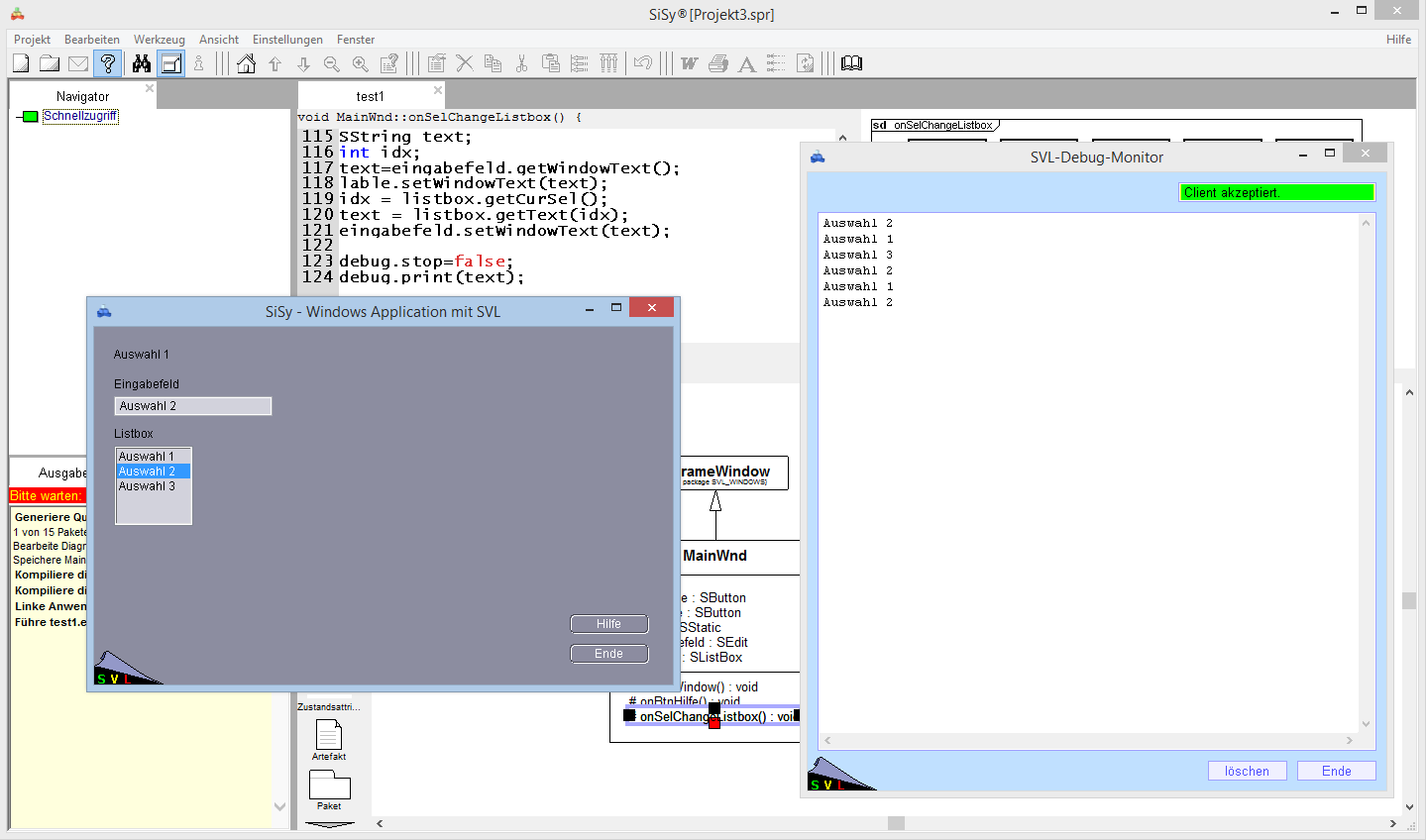Toggle the window layout toolbar button
The width and height of the screenshot is (1426, 840).
[x=171, y=63]
